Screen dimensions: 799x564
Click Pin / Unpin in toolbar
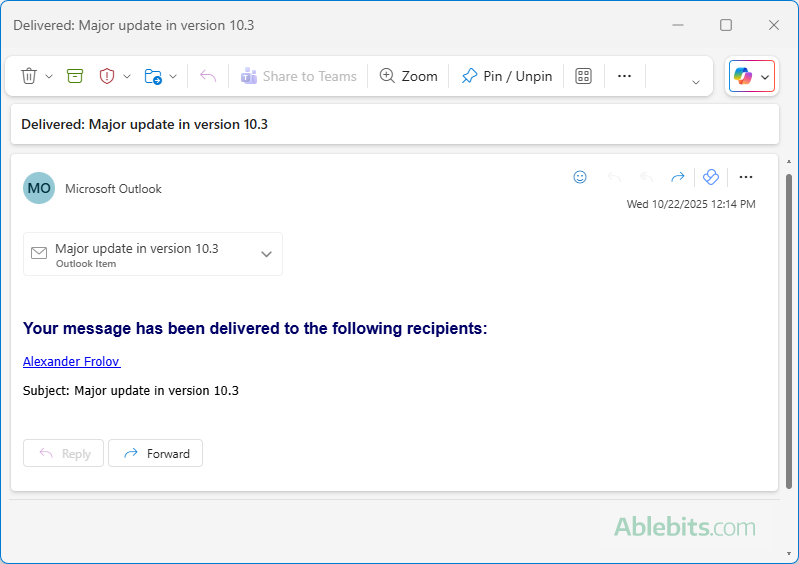pos(507,76)
